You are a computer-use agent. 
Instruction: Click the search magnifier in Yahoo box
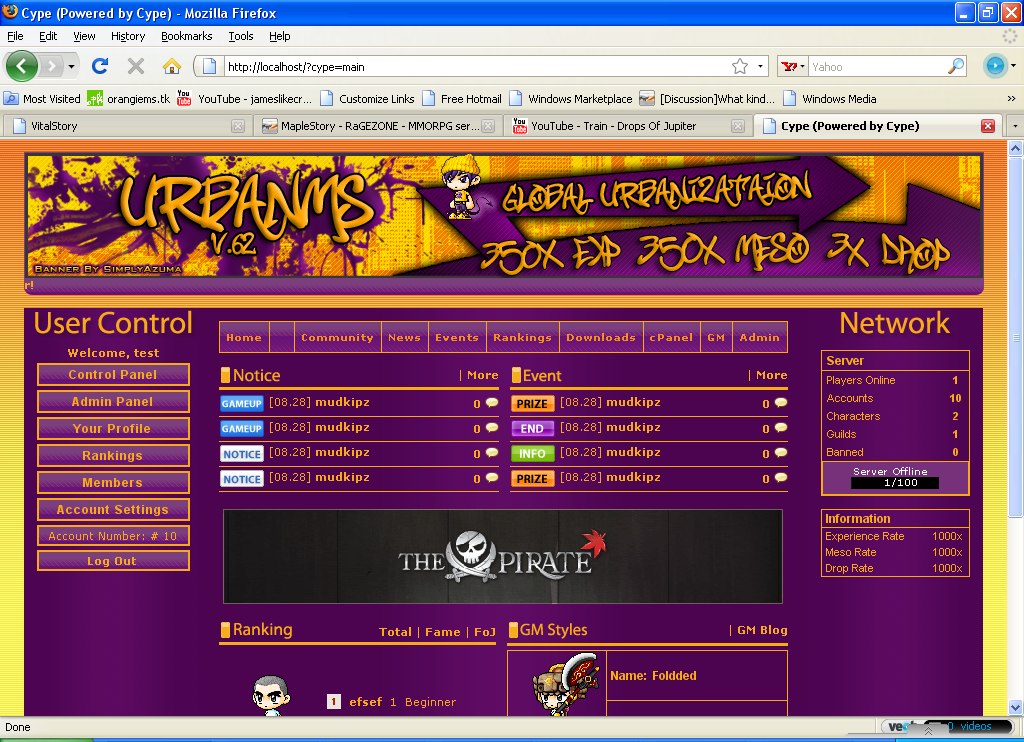click(956, 67)
